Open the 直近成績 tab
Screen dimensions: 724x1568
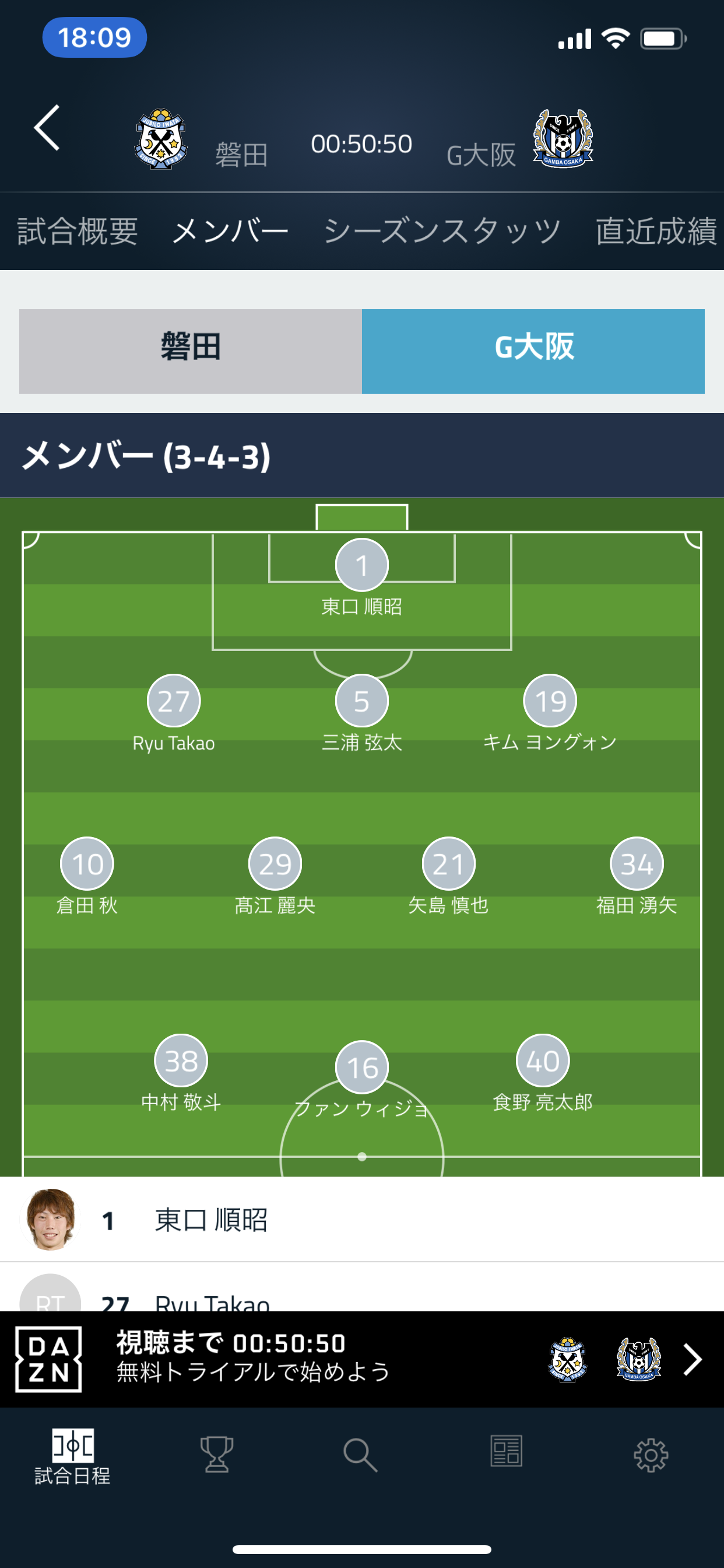656,232
